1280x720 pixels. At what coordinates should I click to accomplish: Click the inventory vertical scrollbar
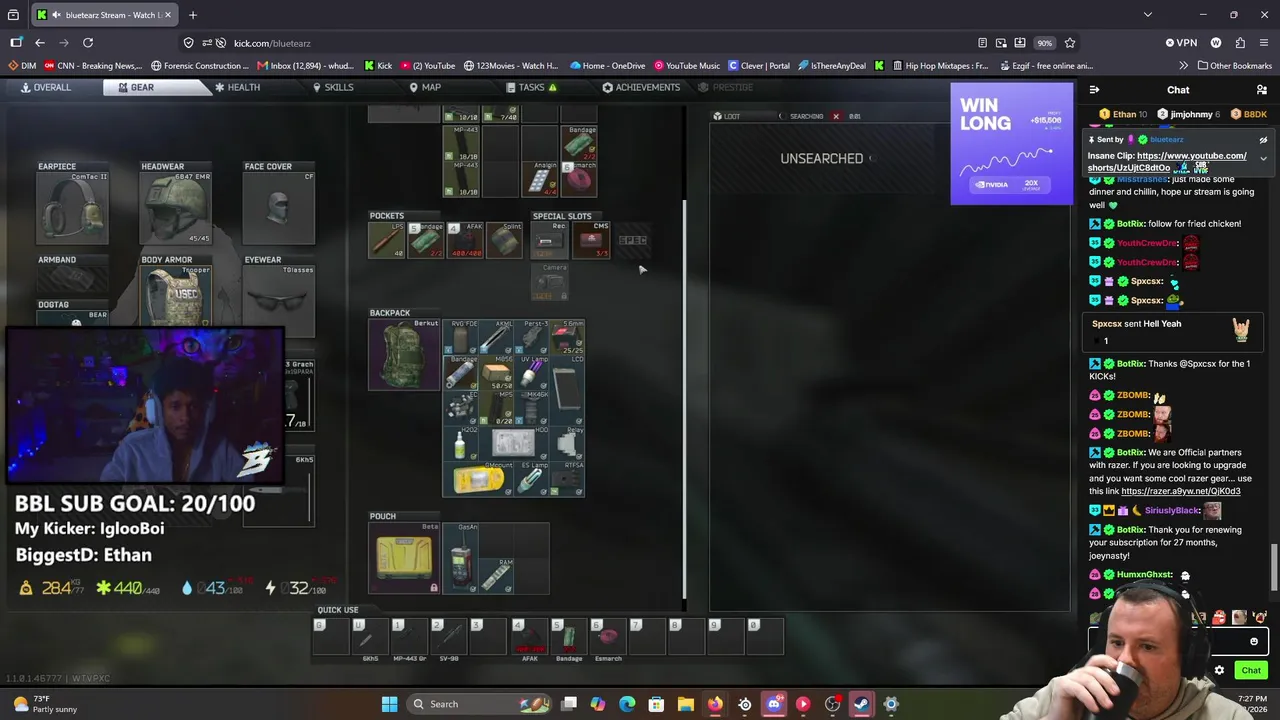coord(684,400)
